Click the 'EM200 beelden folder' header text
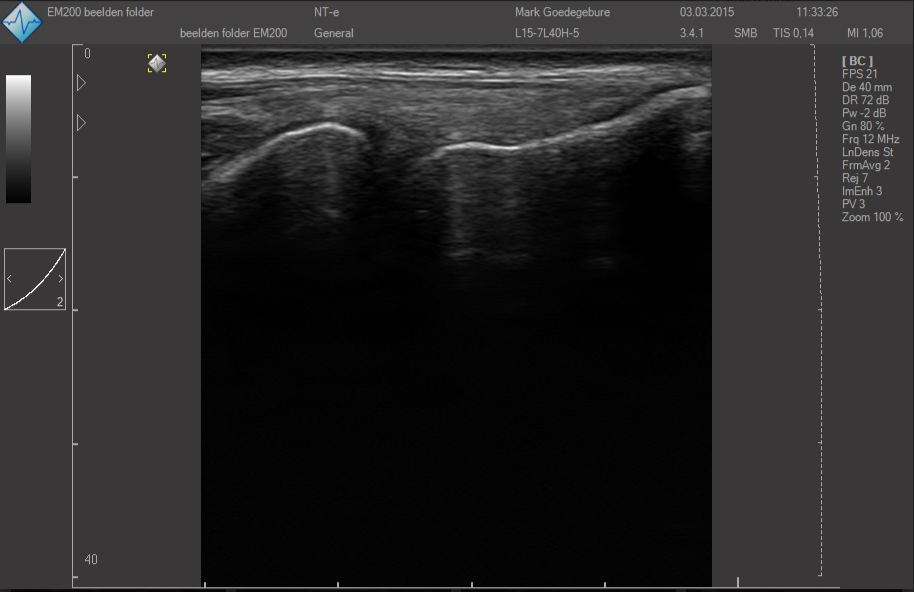Image resolution: width=914 pixels, height=592 pixels. [100, 12]
